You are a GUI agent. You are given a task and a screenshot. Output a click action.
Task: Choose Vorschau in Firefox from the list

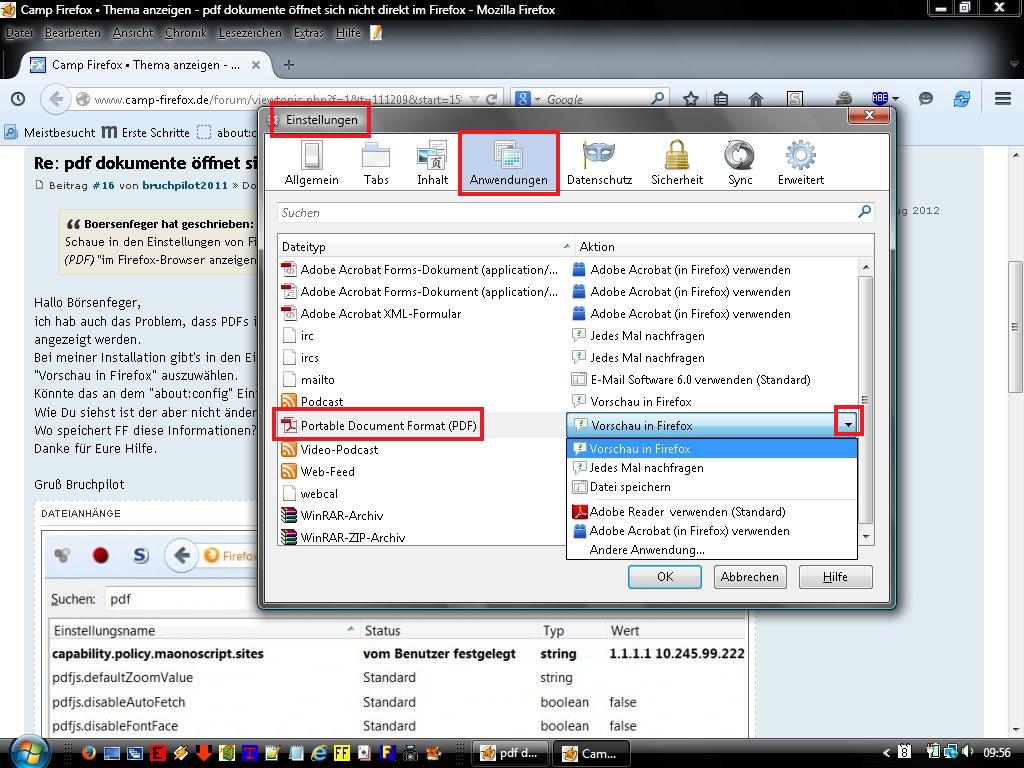[712, 449]
